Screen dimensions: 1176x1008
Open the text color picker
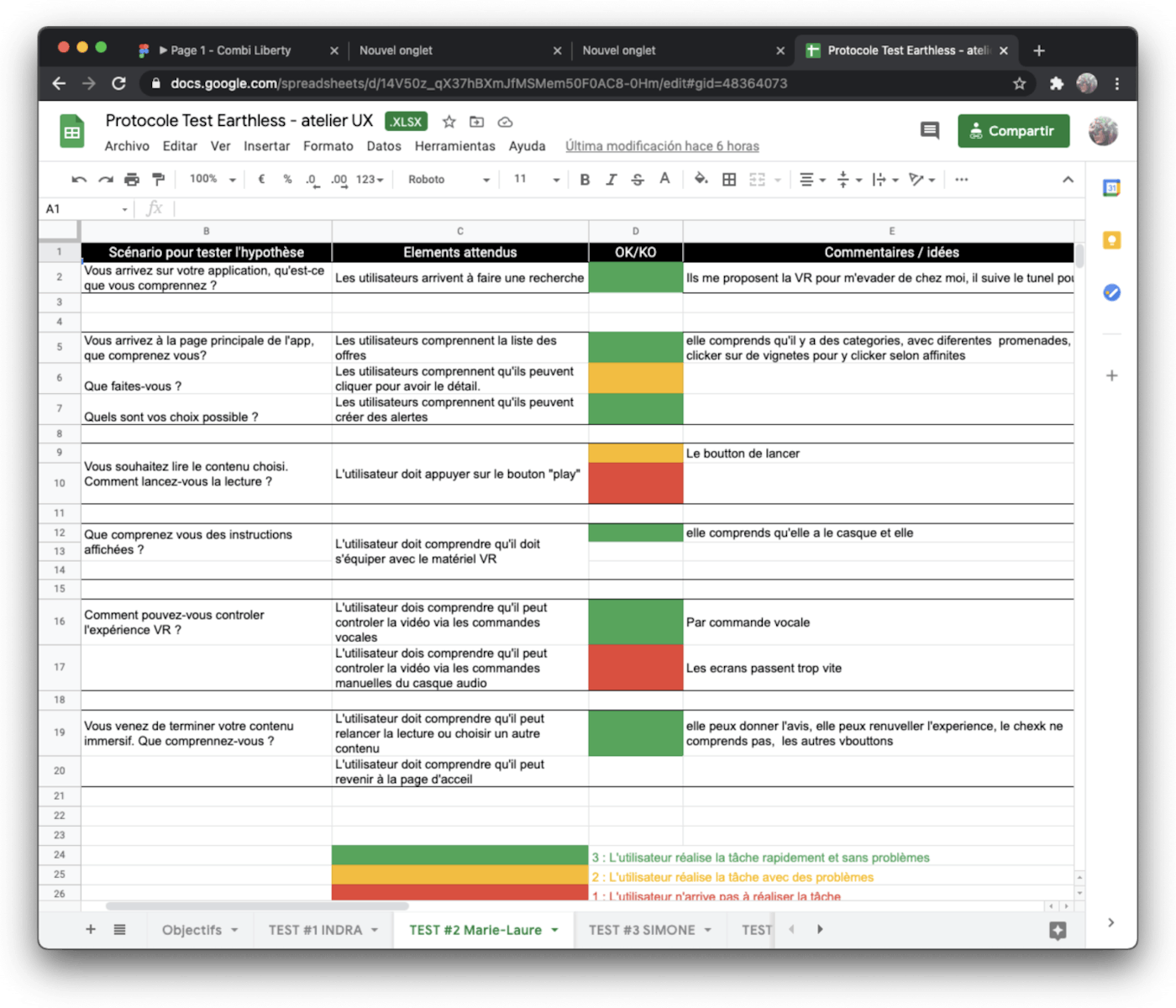[x=664, y=180]
